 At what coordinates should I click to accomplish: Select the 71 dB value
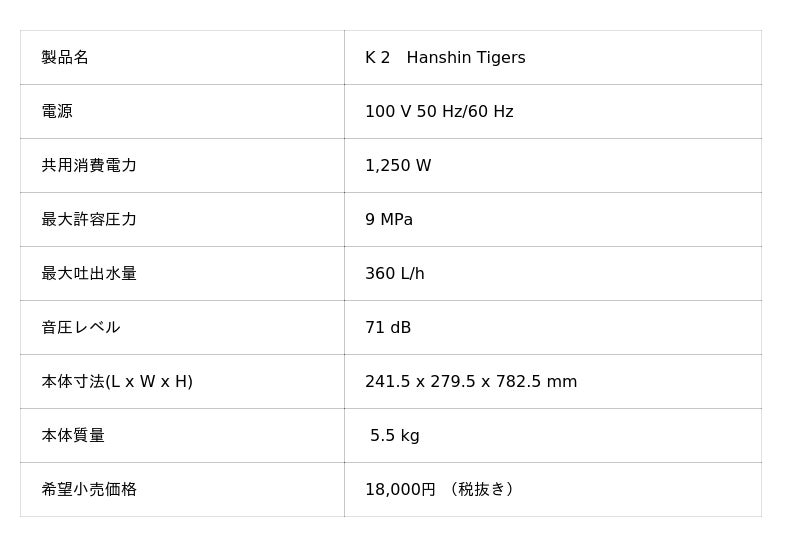[388, 328]
